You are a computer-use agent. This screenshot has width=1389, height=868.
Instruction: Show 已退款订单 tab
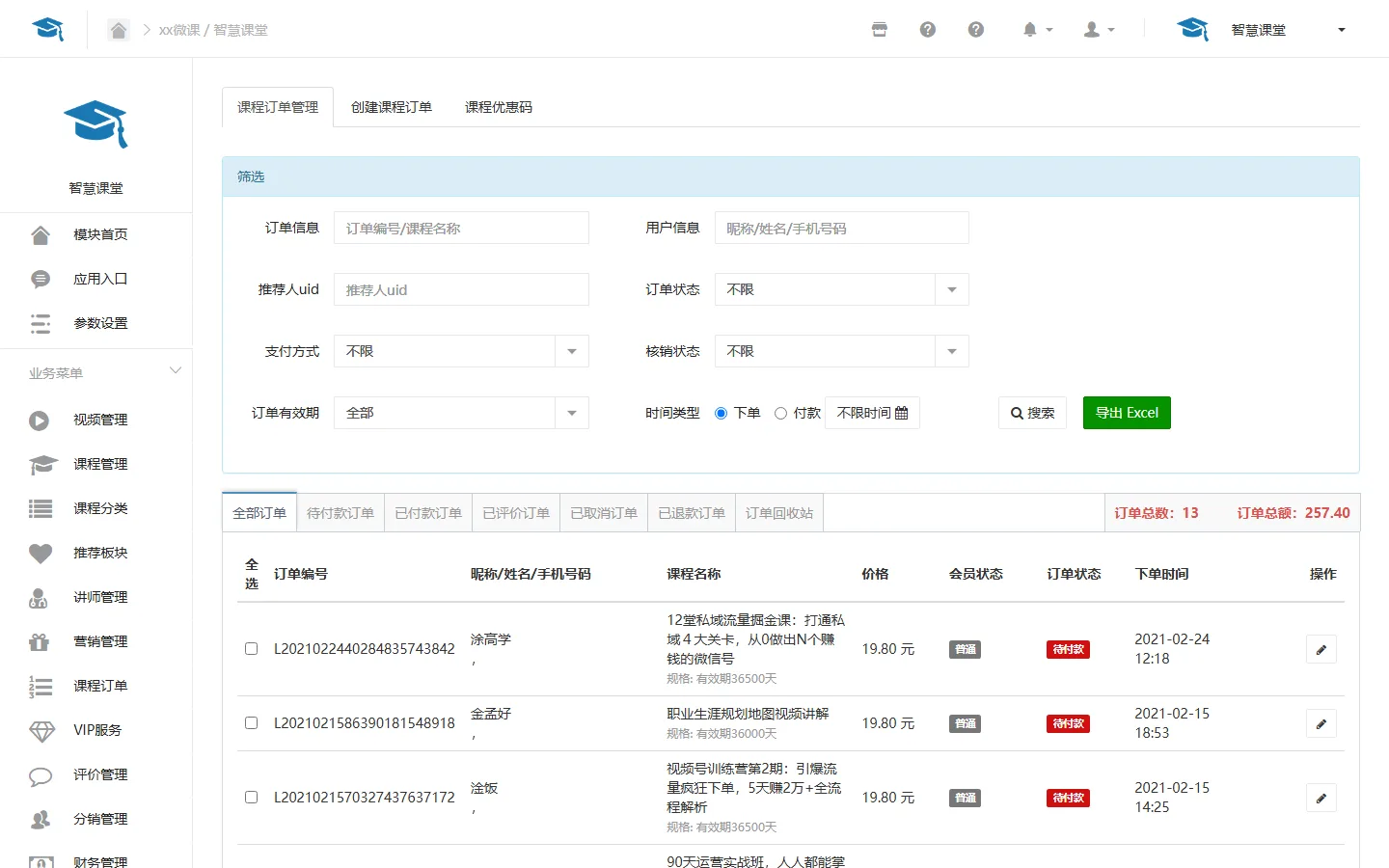click(x=692, y=513)
